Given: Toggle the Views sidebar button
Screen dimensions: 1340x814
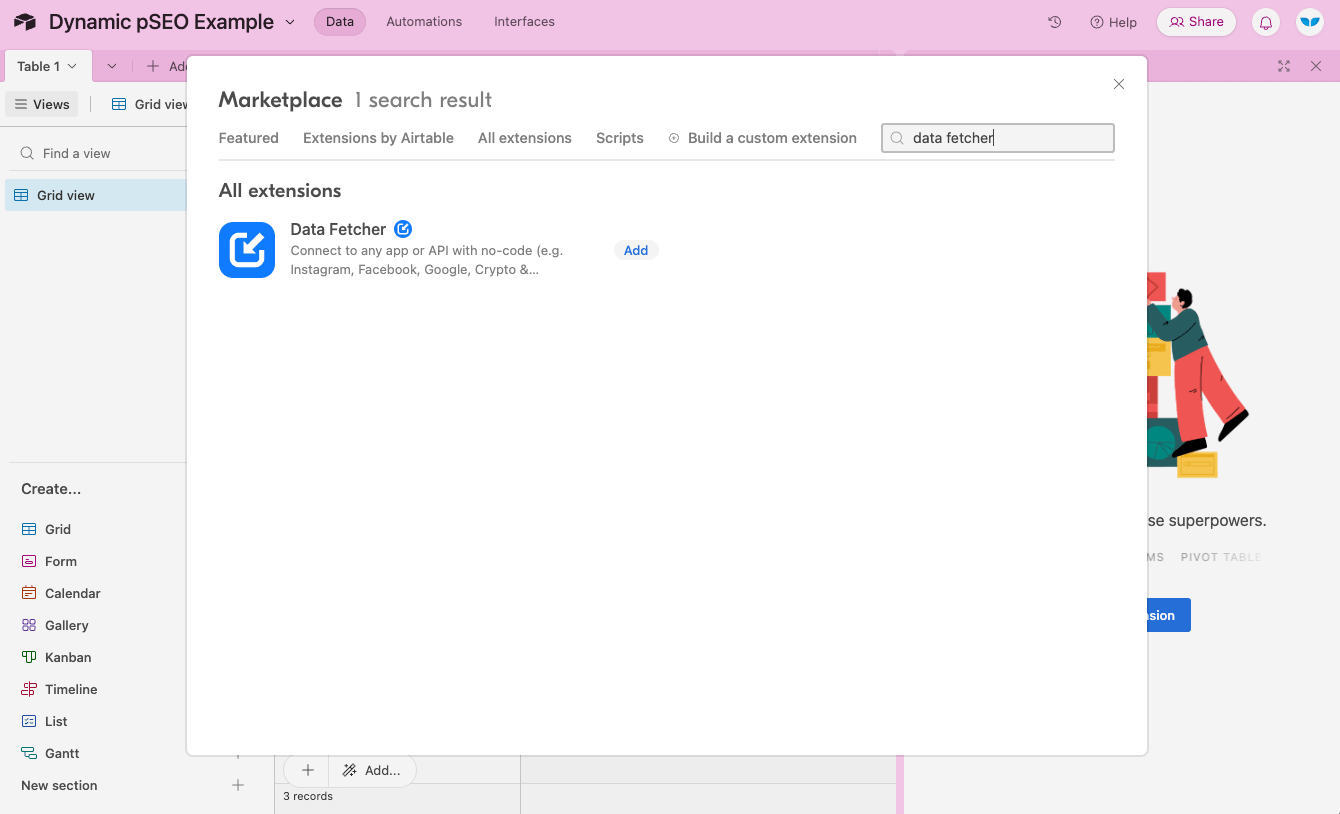Looking at the screenshot, I should click(42, 104).
